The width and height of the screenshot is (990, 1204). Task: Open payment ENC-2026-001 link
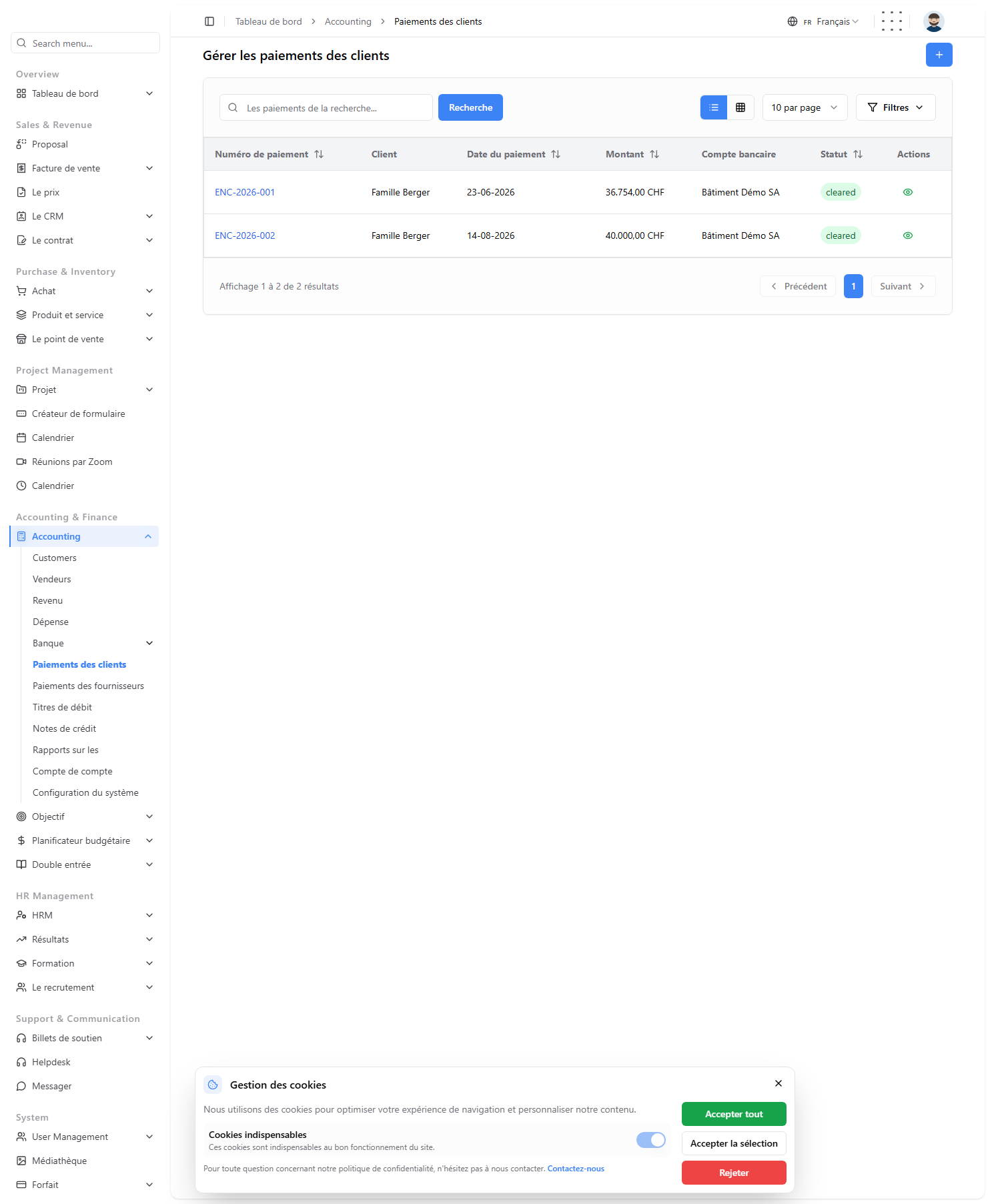(245, 192)
